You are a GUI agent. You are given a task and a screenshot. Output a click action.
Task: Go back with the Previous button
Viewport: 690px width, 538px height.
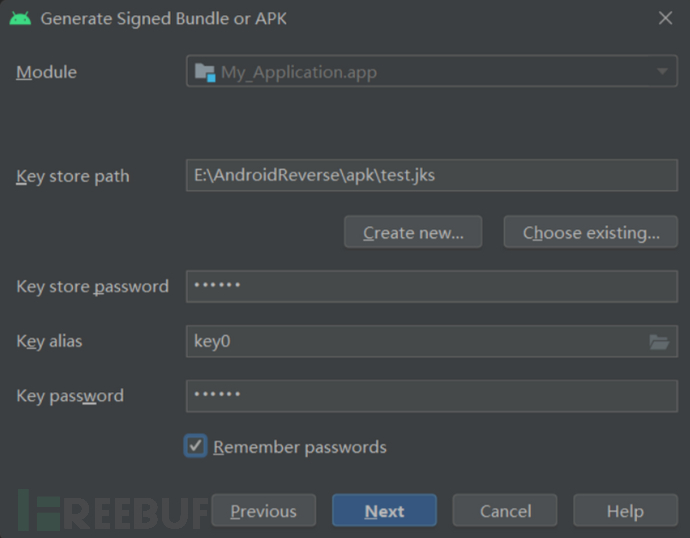[x=264, y=510]
